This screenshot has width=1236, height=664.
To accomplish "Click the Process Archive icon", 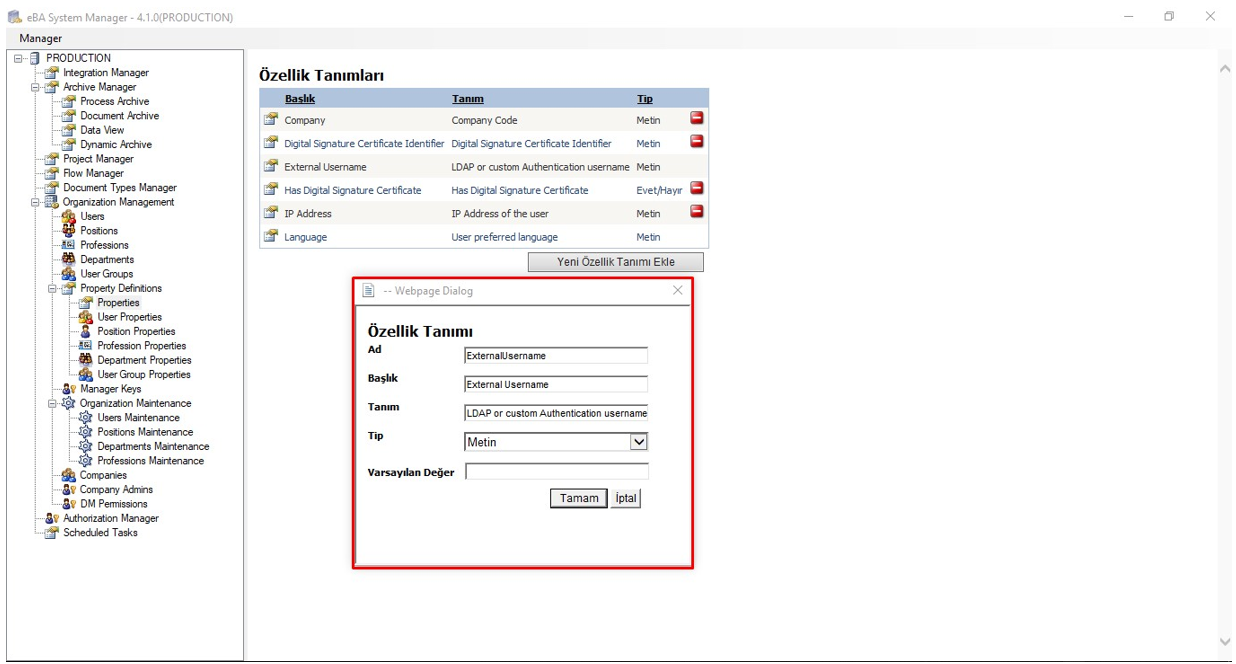I will pyautogui.click(x=68, y=102).
